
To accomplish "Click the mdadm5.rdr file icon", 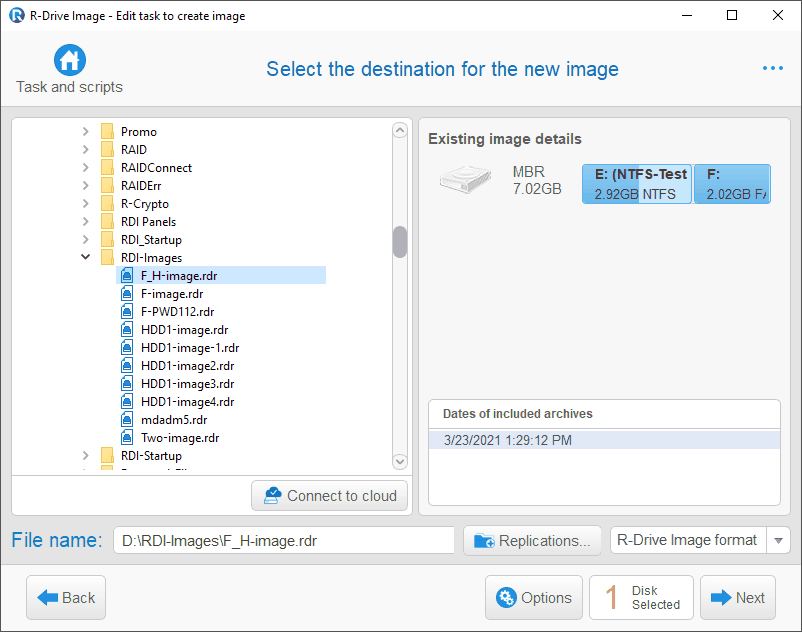I will coord(127,420).
